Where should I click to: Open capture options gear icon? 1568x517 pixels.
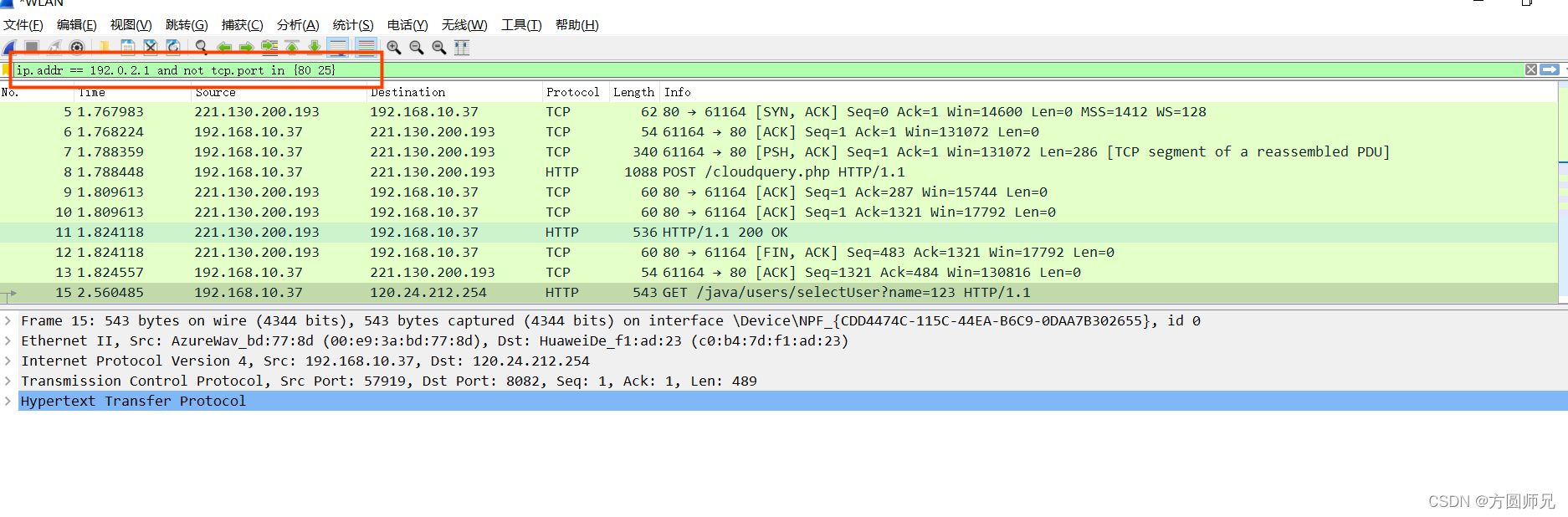[77, 48]
